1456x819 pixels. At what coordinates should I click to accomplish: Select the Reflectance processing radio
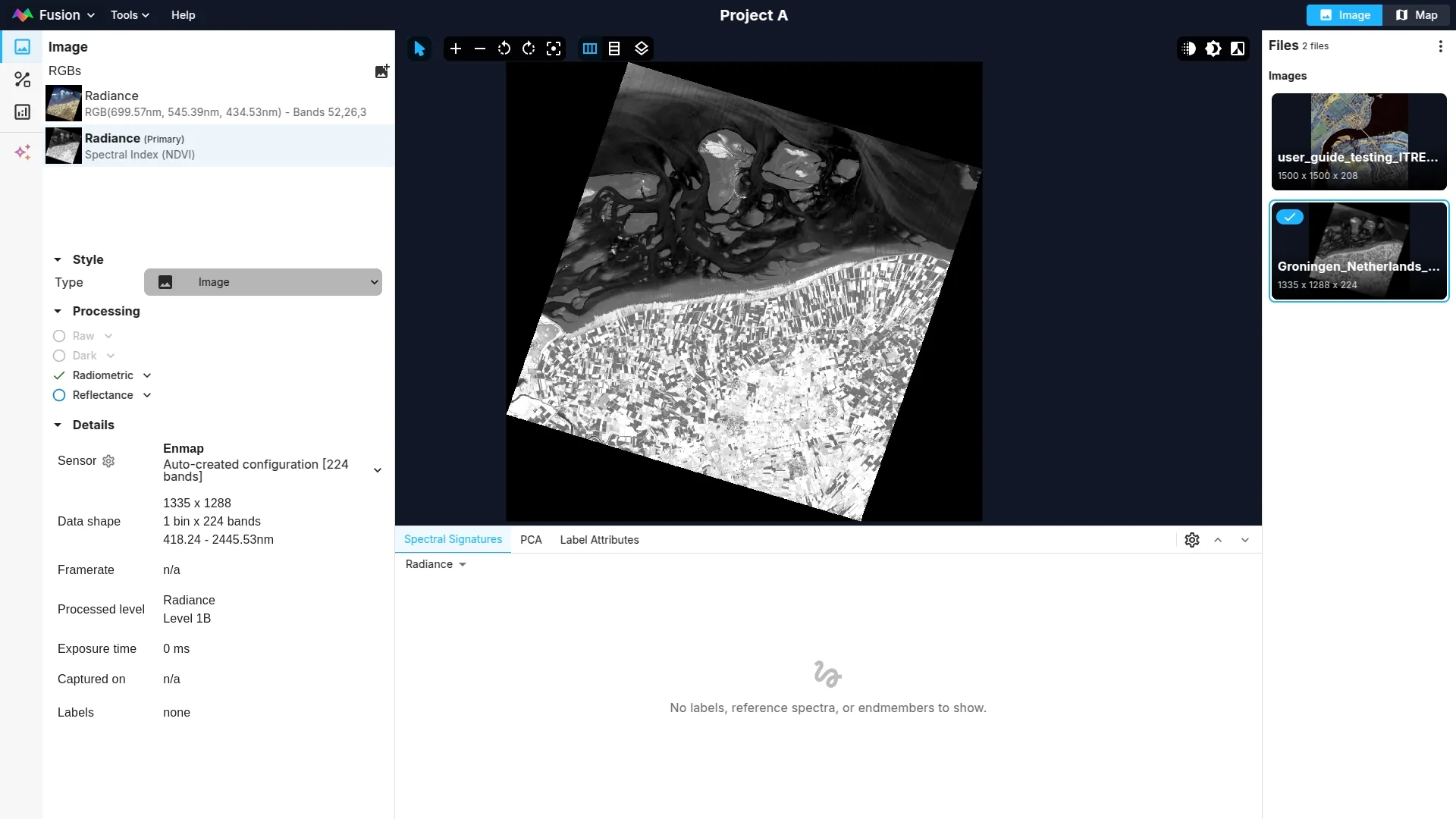59,395
